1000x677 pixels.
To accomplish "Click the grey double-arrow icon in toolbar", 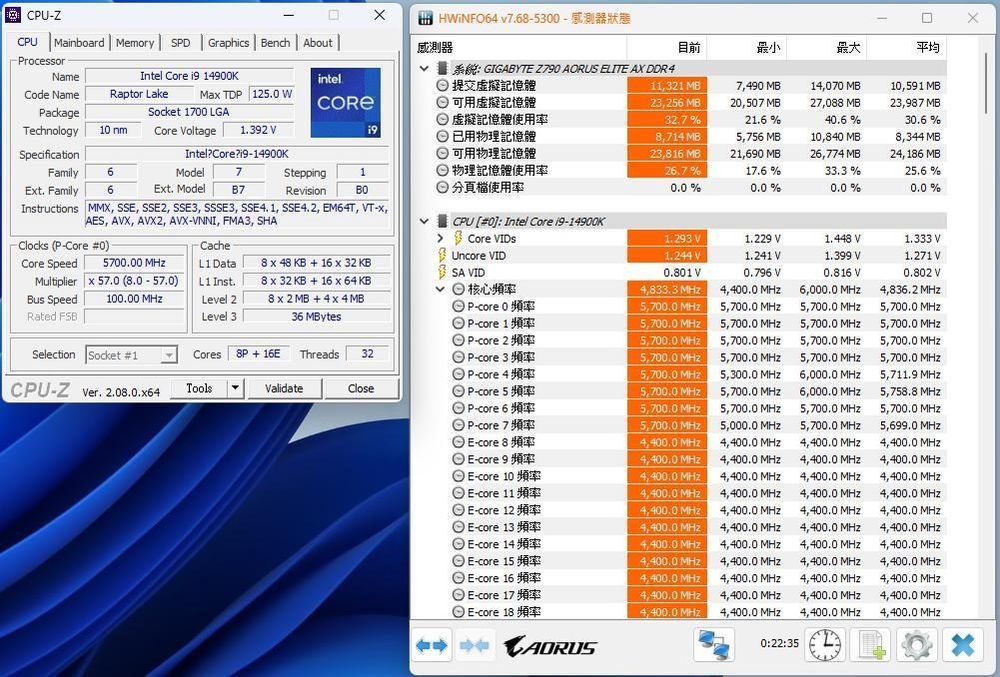I will coord(475,645).
